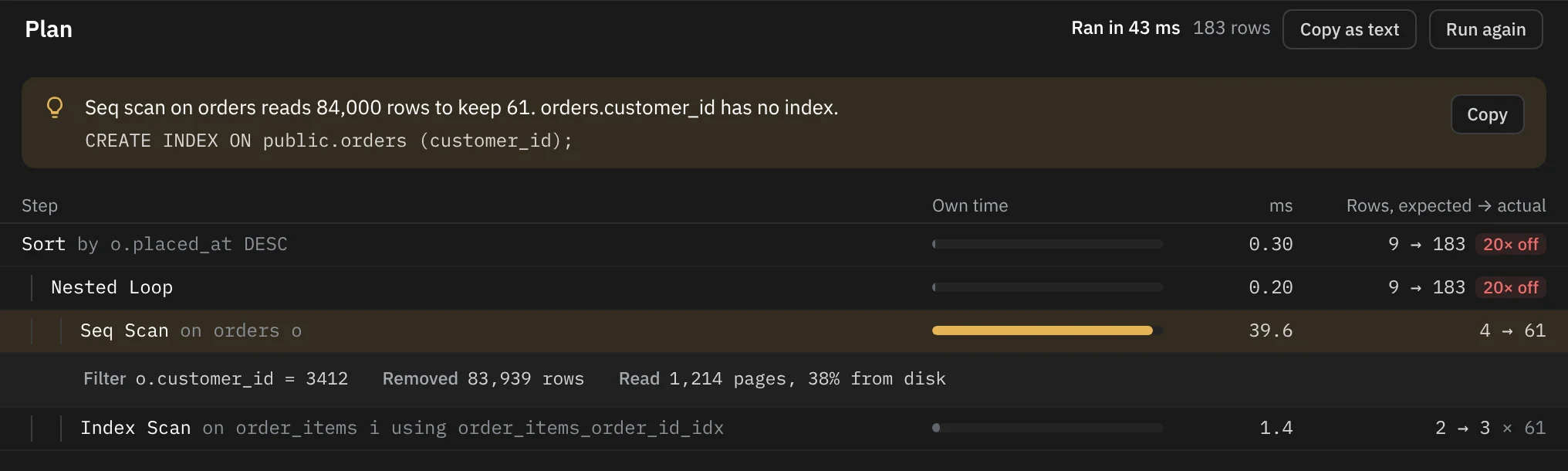Click the 'Seq scan on orders reads 84,000 rows' message
1568x471 pixels.
click(461, 108)
